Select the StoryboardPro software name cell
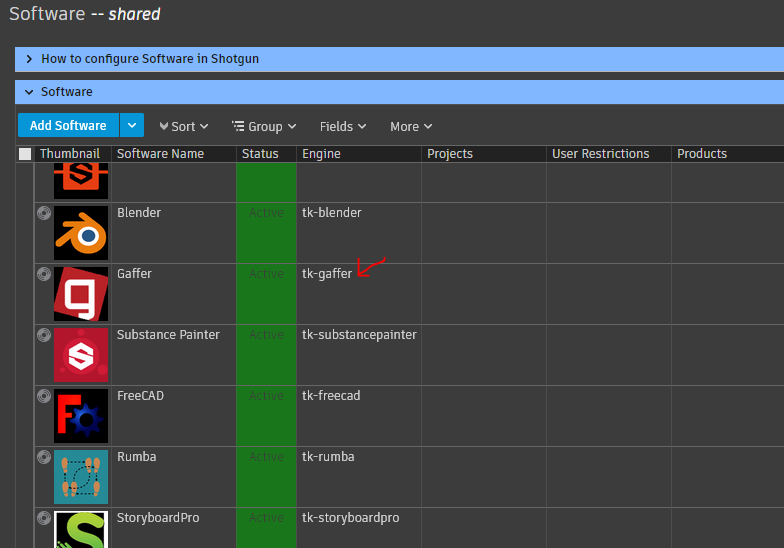784x548 pixels. pyautogui.click(x=174, y=528)
